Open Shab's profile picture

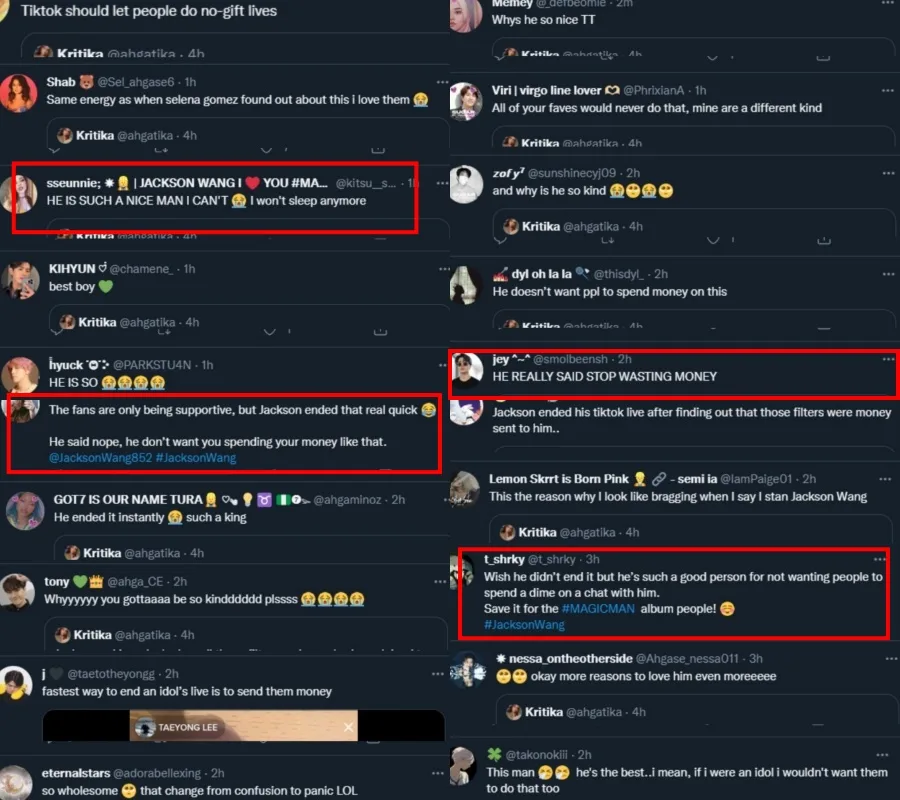pos(19,93)
